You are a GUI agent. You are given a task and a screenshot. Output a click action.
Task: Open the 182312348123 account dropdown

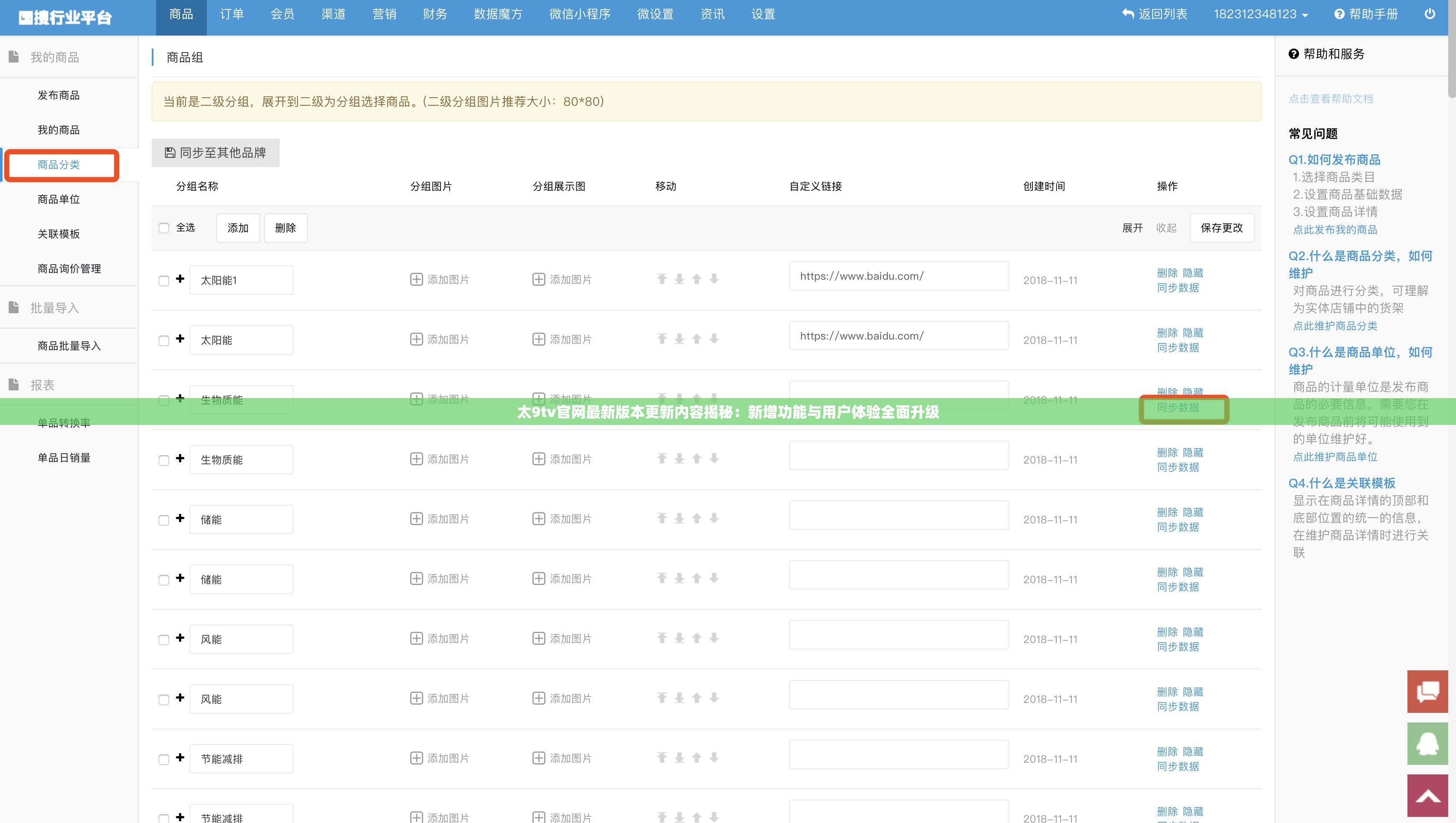click(1261, 15)
